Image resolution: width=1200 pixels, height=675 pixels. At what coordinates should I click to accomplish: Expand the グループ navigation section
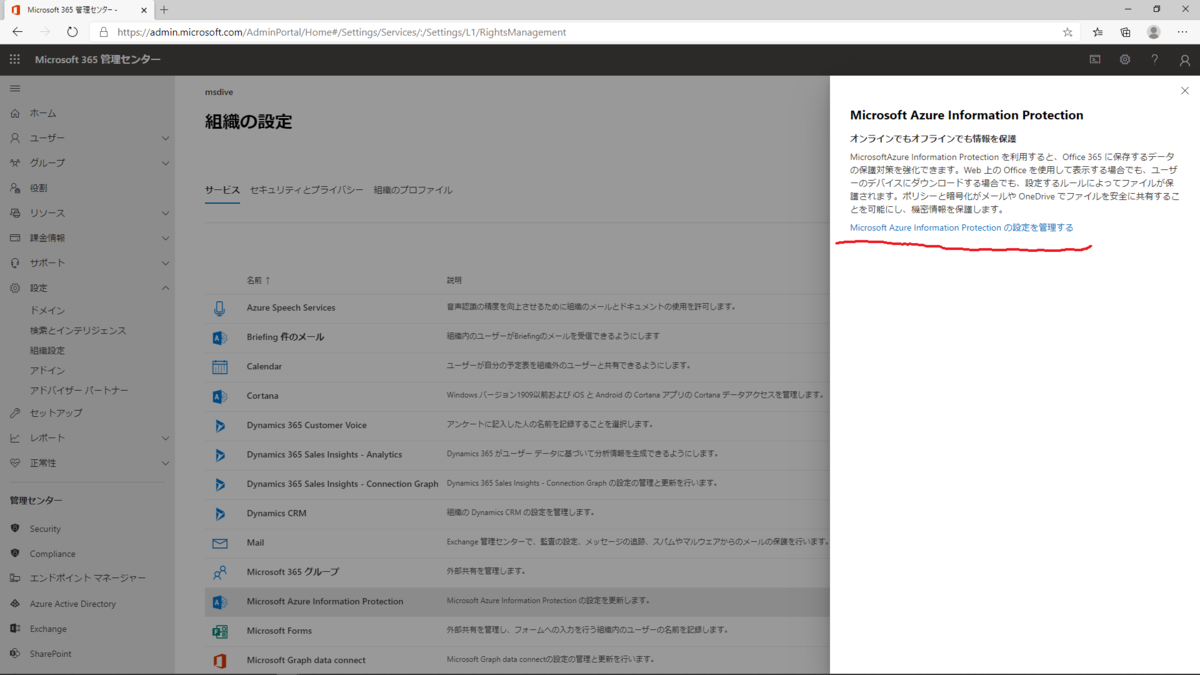165,163
